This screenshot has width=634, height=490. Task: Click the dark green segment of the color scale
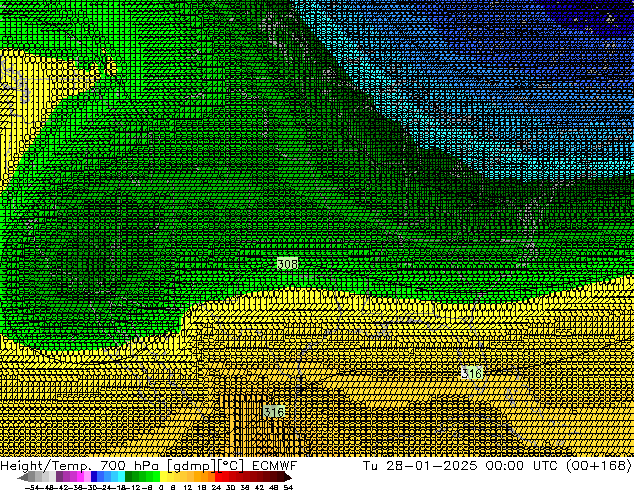[x=129, y=477]
